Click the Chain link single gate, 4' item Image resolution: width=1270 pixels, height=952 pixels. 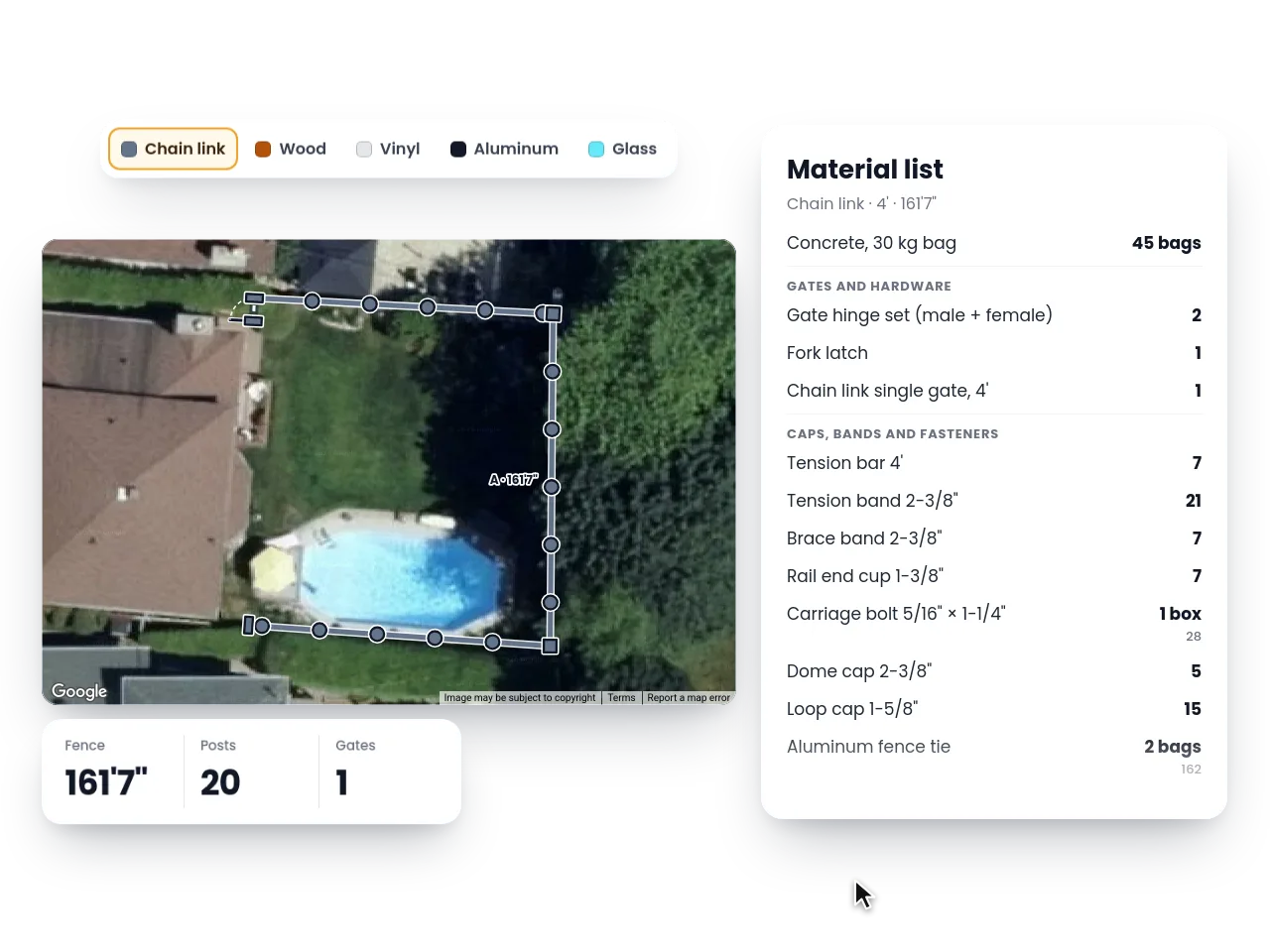pos(994,391)
